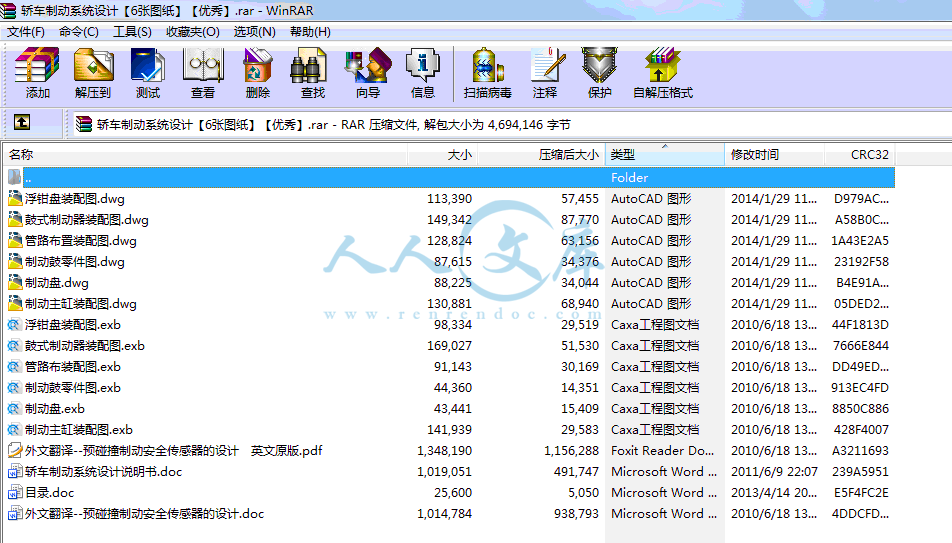Click the Folder type cell in the '..' row

[630, 177]
